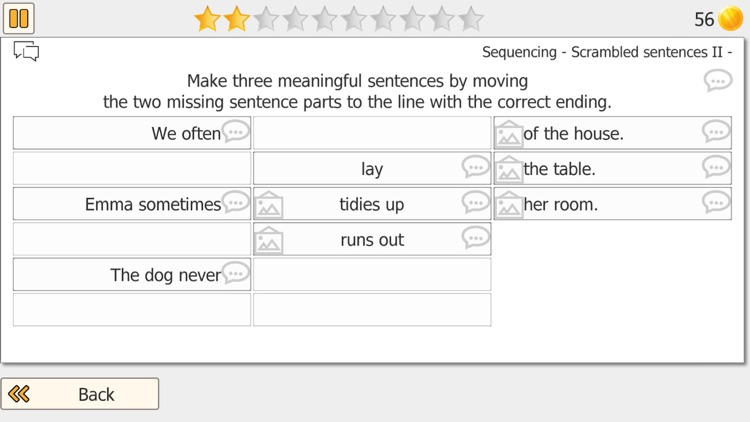Open the chat bubbles icon under pause

[x=26, y=51]
